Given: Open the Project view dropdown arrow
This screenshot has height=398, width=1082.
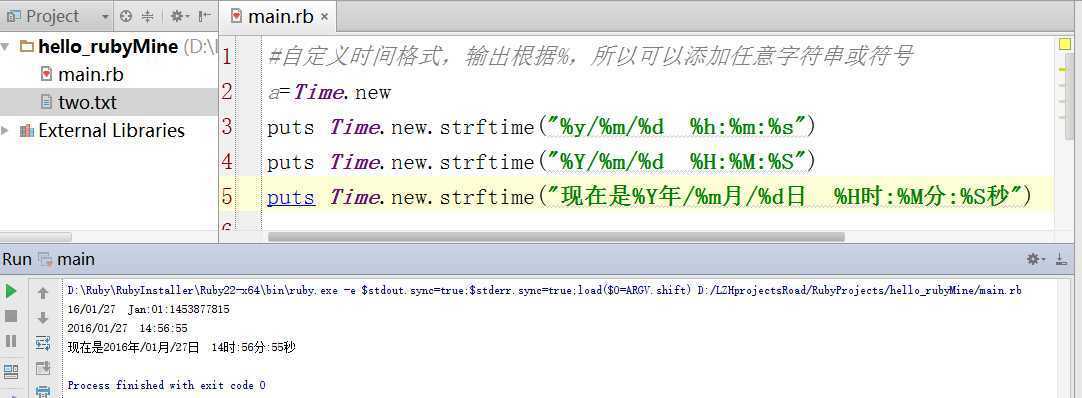Looking at the screenshot, I should point(105,17).
